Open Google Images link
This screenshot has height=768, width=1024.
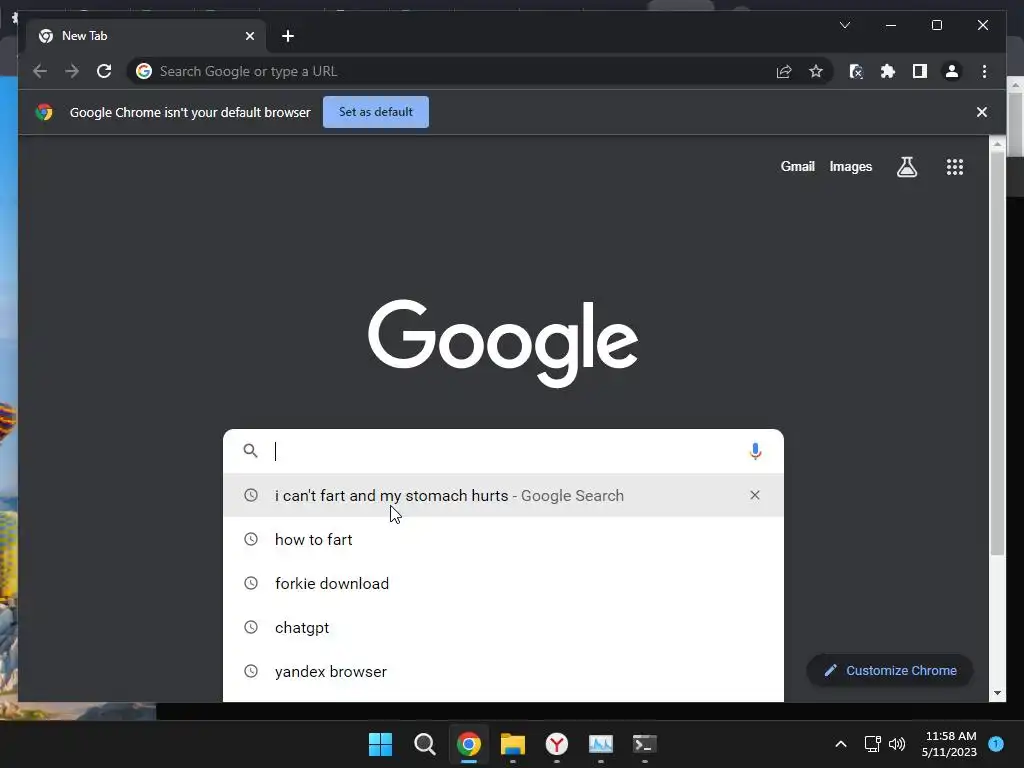(850, 167)
